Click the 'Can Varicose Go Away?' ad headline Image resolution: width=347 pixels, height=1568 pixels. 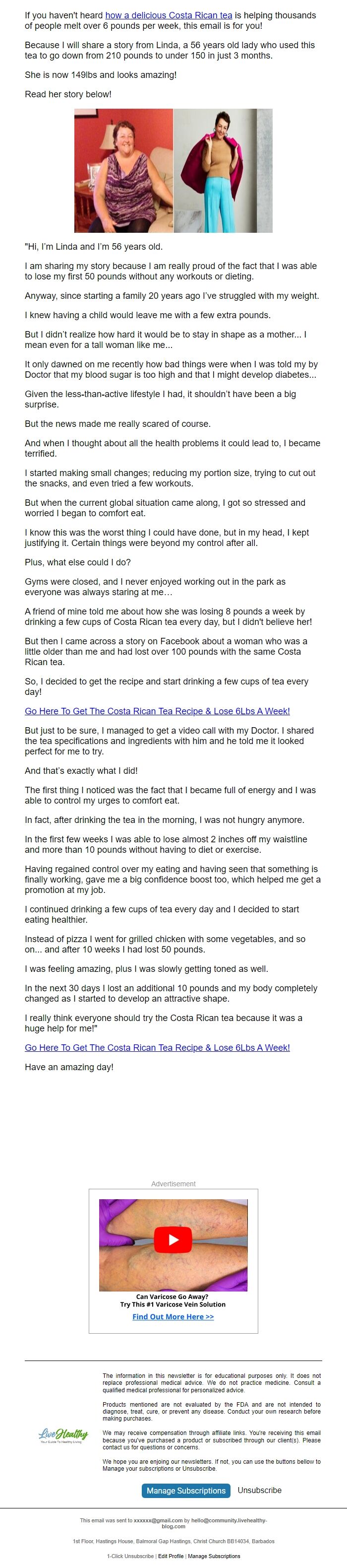point(172,1296)
